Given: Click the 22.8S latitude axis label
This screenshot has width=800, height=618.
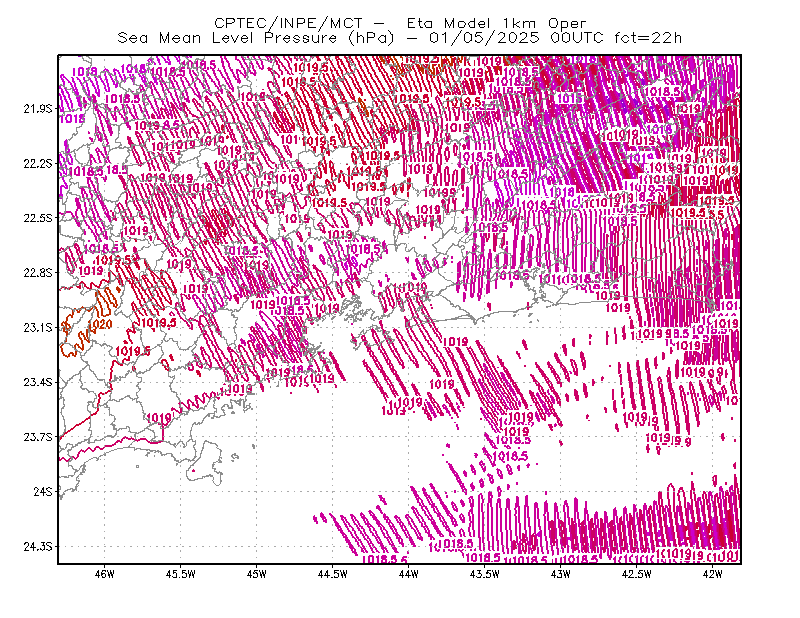Looking at the screenshot, I should click(x=38, y=273).
